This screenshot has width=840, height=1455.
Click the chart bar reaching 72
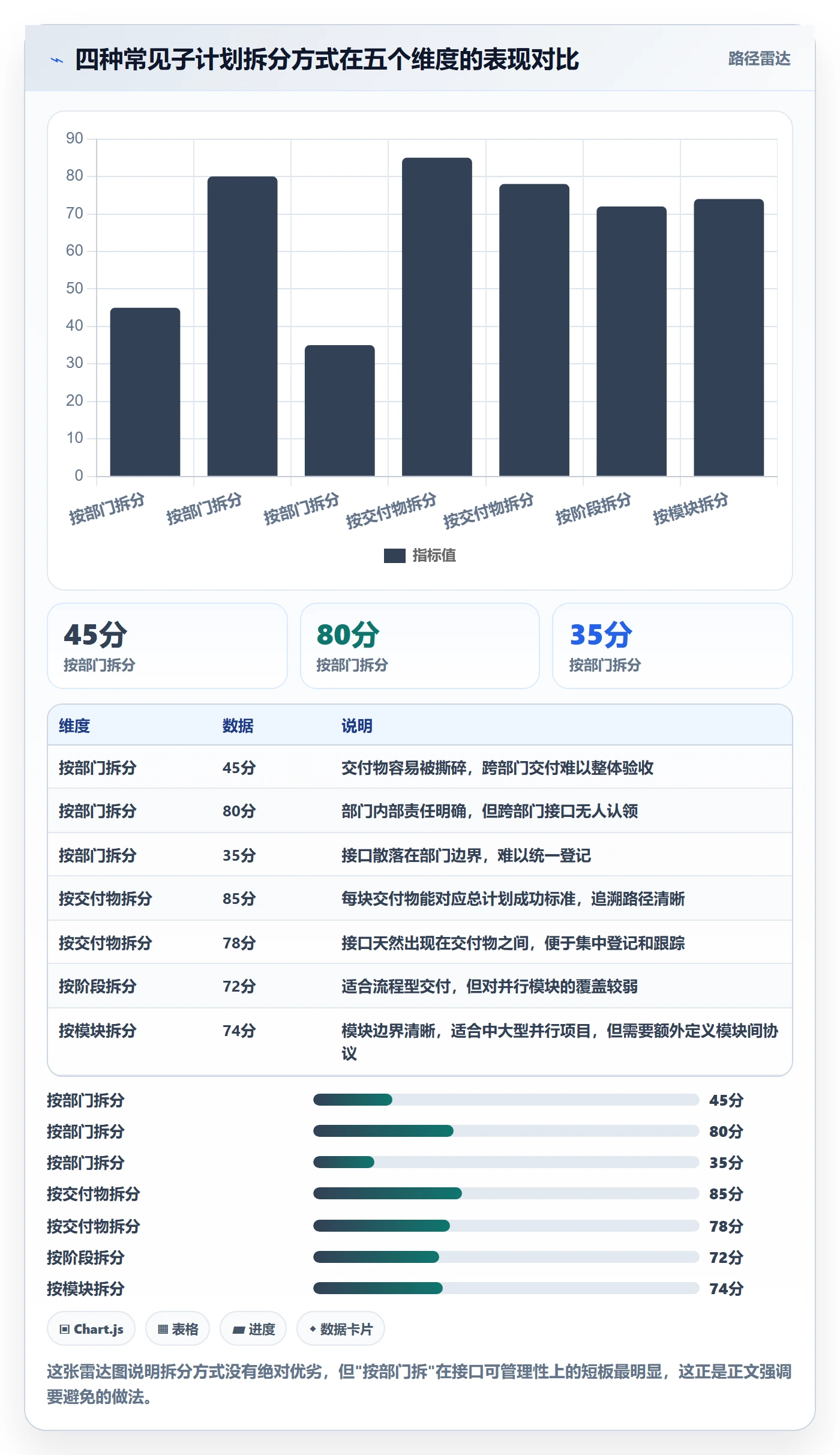pos(631,341)
